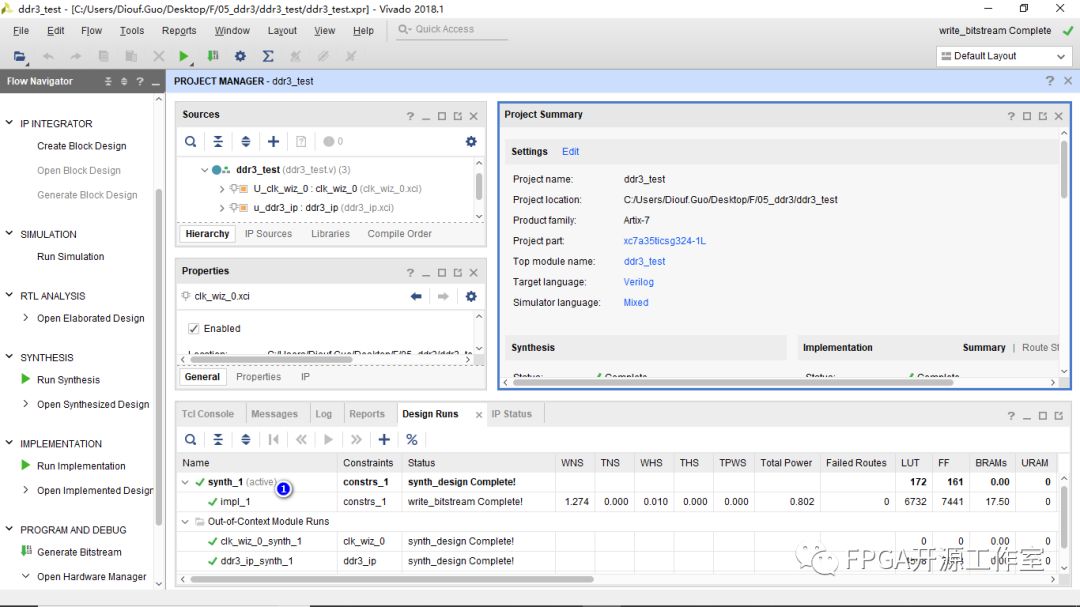Switch to the Tcl Console tab
This screenshot has width=1080, height=607.
point(208,414)
